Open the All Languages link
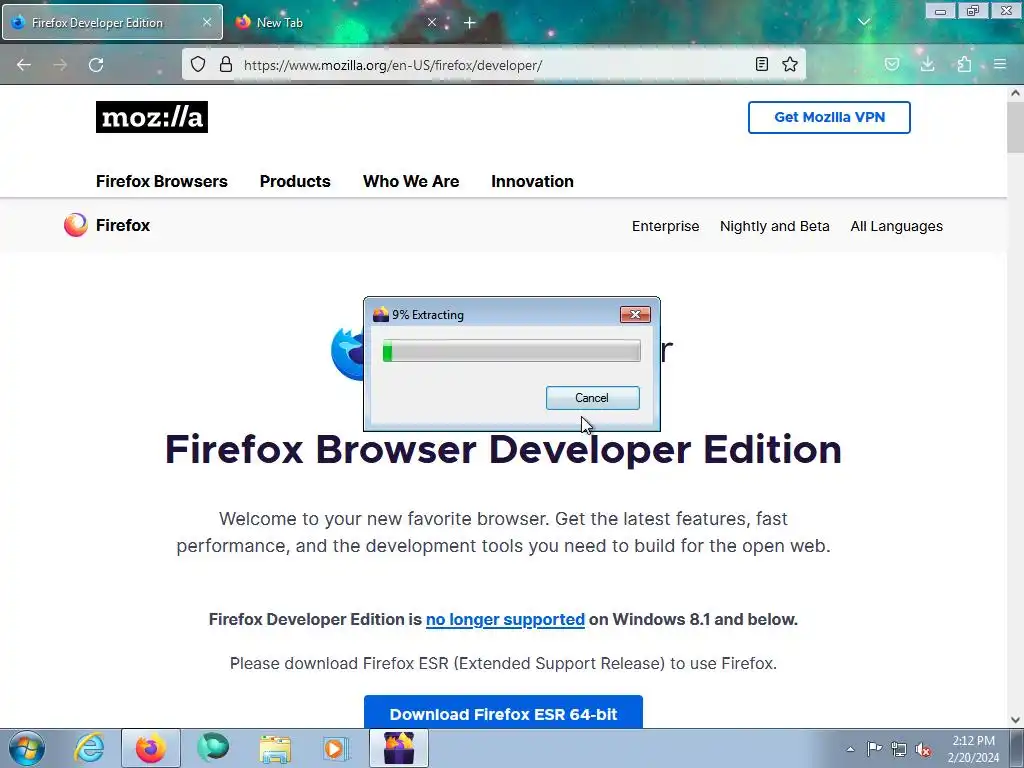The height and width of the screenshot is (768, 1024). [x=897, y=226]
